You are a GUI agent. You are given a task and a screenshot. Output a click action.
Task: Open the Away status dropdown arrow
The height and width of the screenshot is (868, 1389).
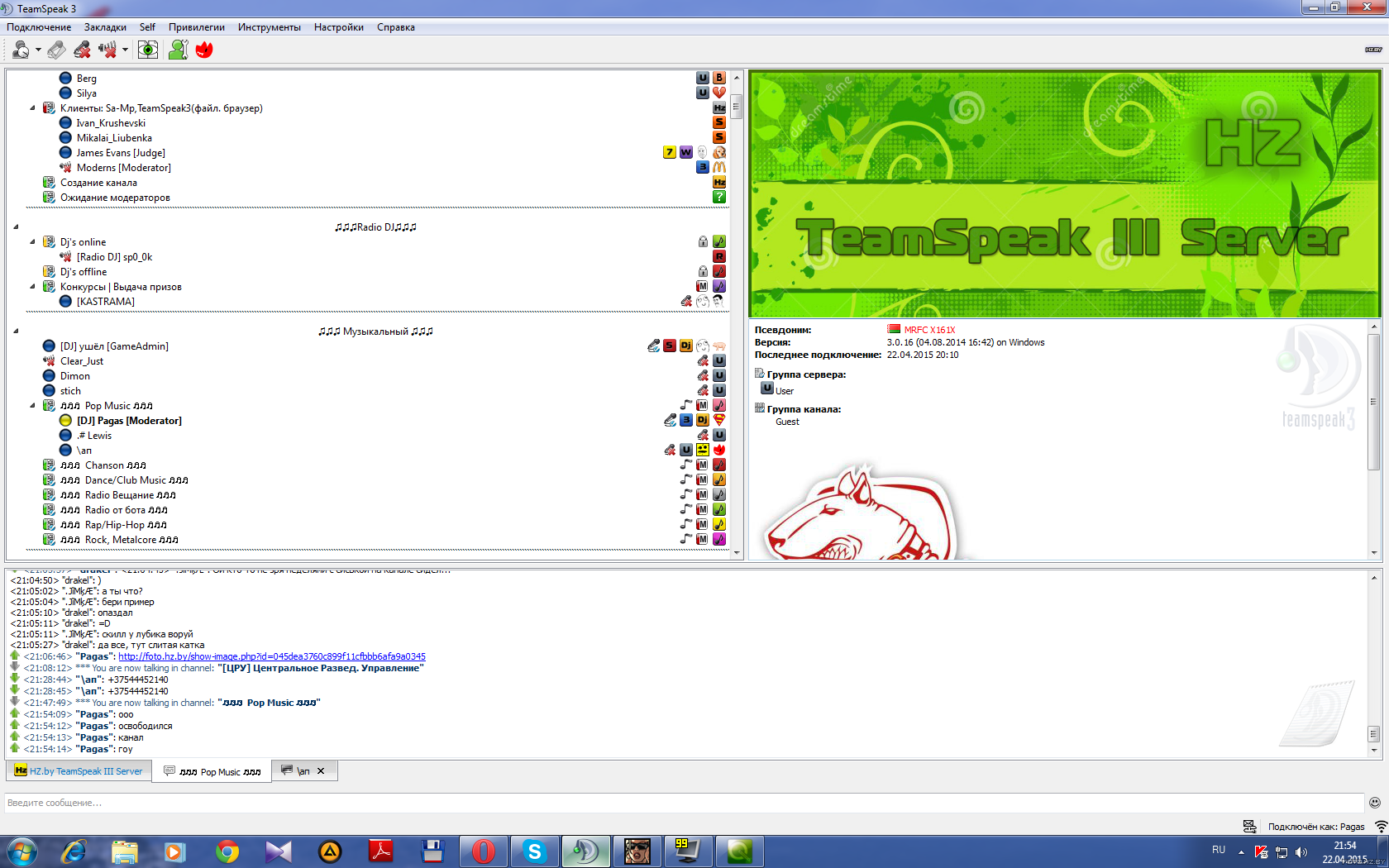tap(38, 50)
